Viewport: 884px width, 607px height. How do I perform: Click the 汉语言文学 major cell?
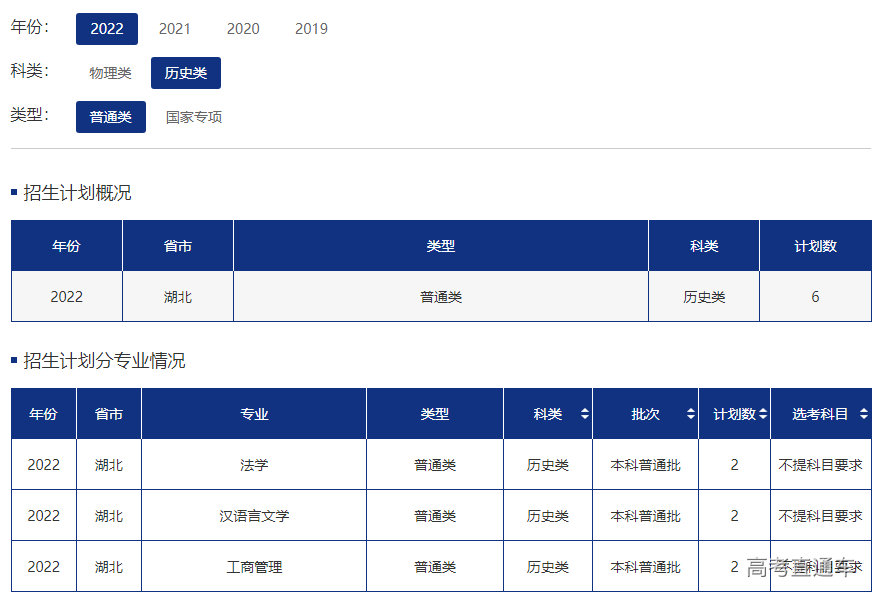(254, 516)
